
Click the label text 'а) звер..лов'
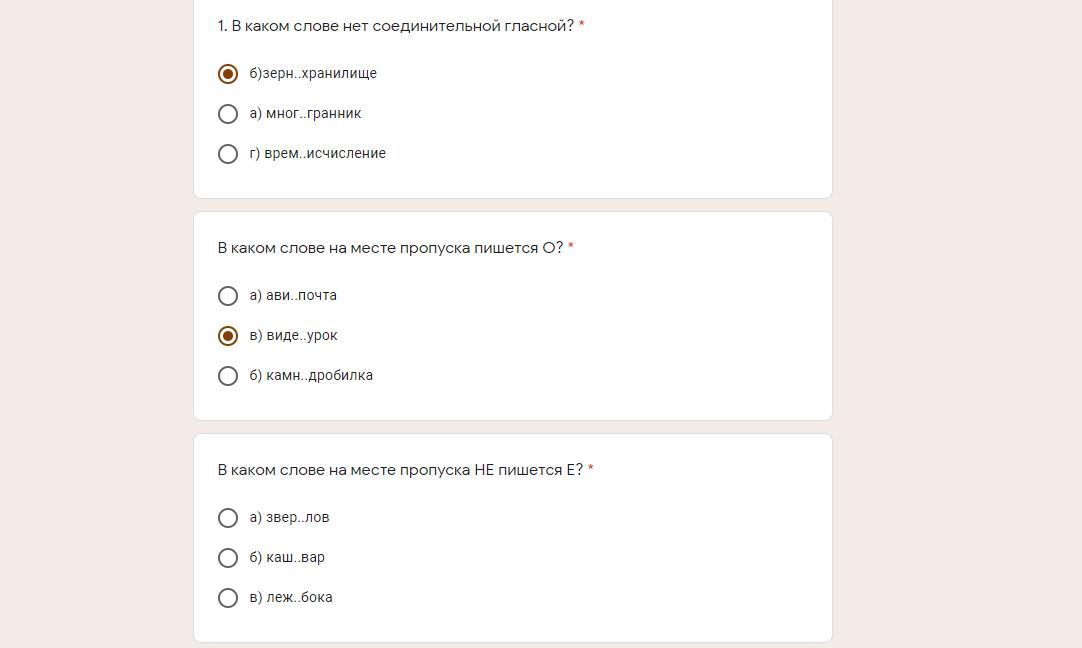(x=289, y=518)
